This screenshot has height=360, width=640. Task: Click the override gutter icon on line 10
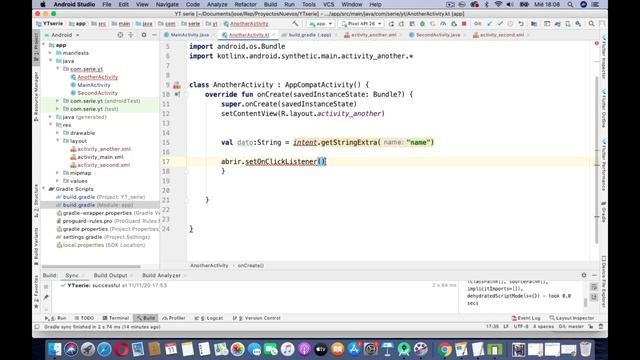click(177, 94)
